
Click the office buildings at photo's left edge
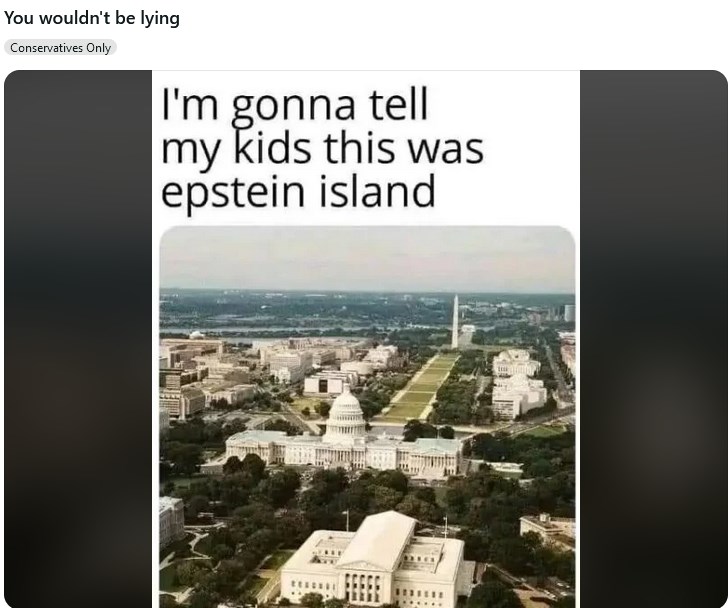[184, 378]
